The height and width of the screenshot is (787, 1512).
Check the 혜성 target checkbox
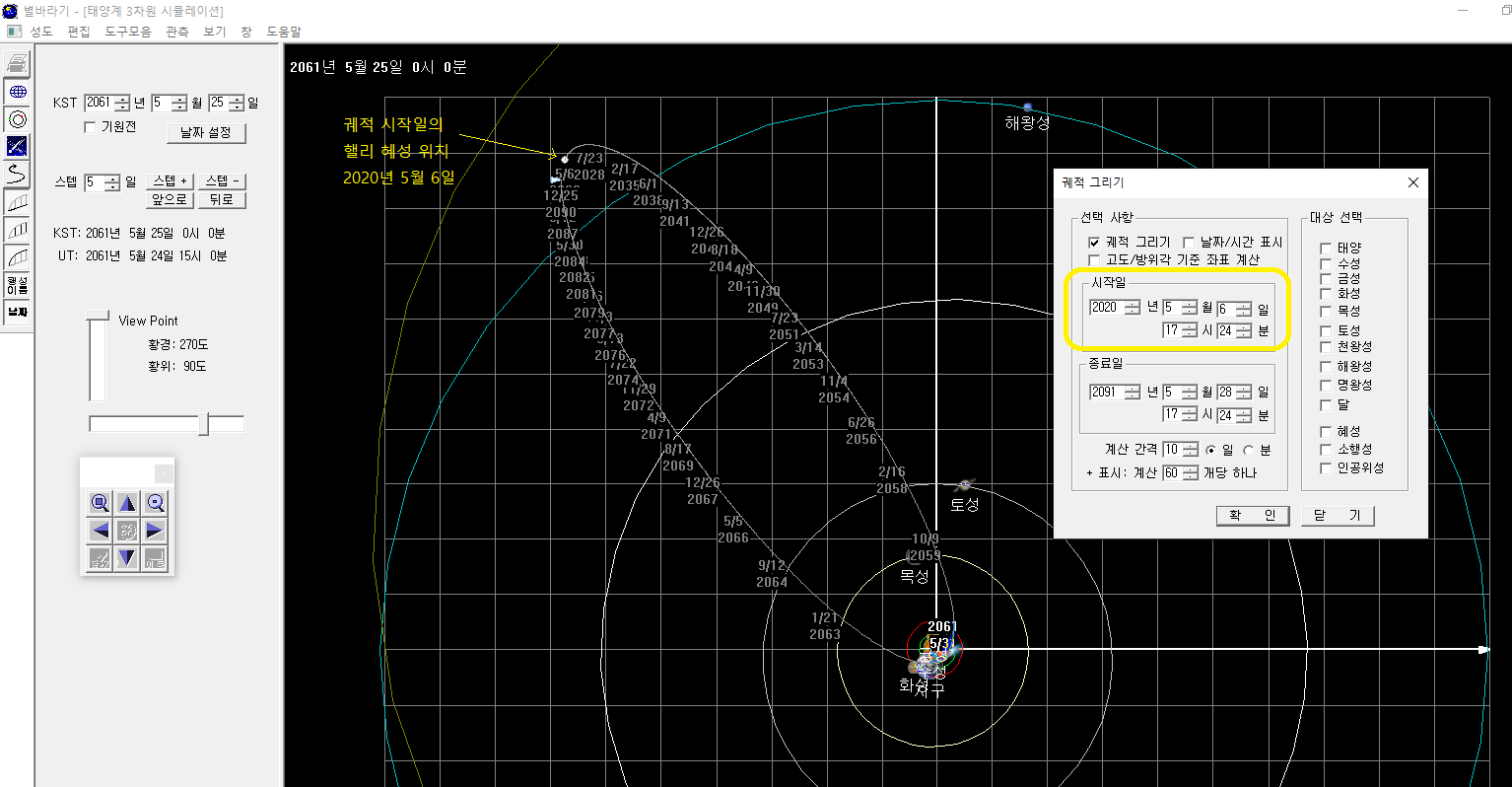[x=1326, y=431]
